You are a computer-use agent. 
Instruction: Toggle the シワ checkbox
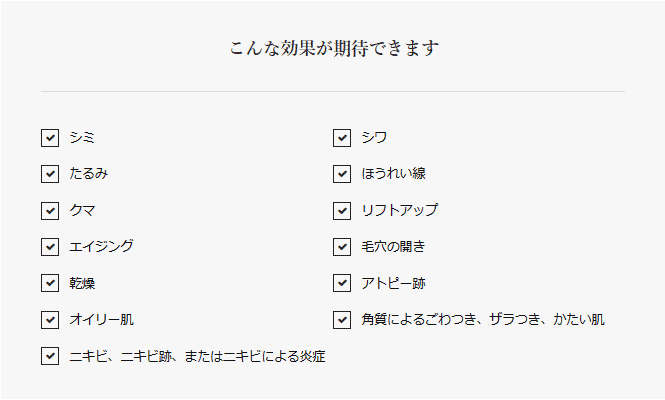342,138
